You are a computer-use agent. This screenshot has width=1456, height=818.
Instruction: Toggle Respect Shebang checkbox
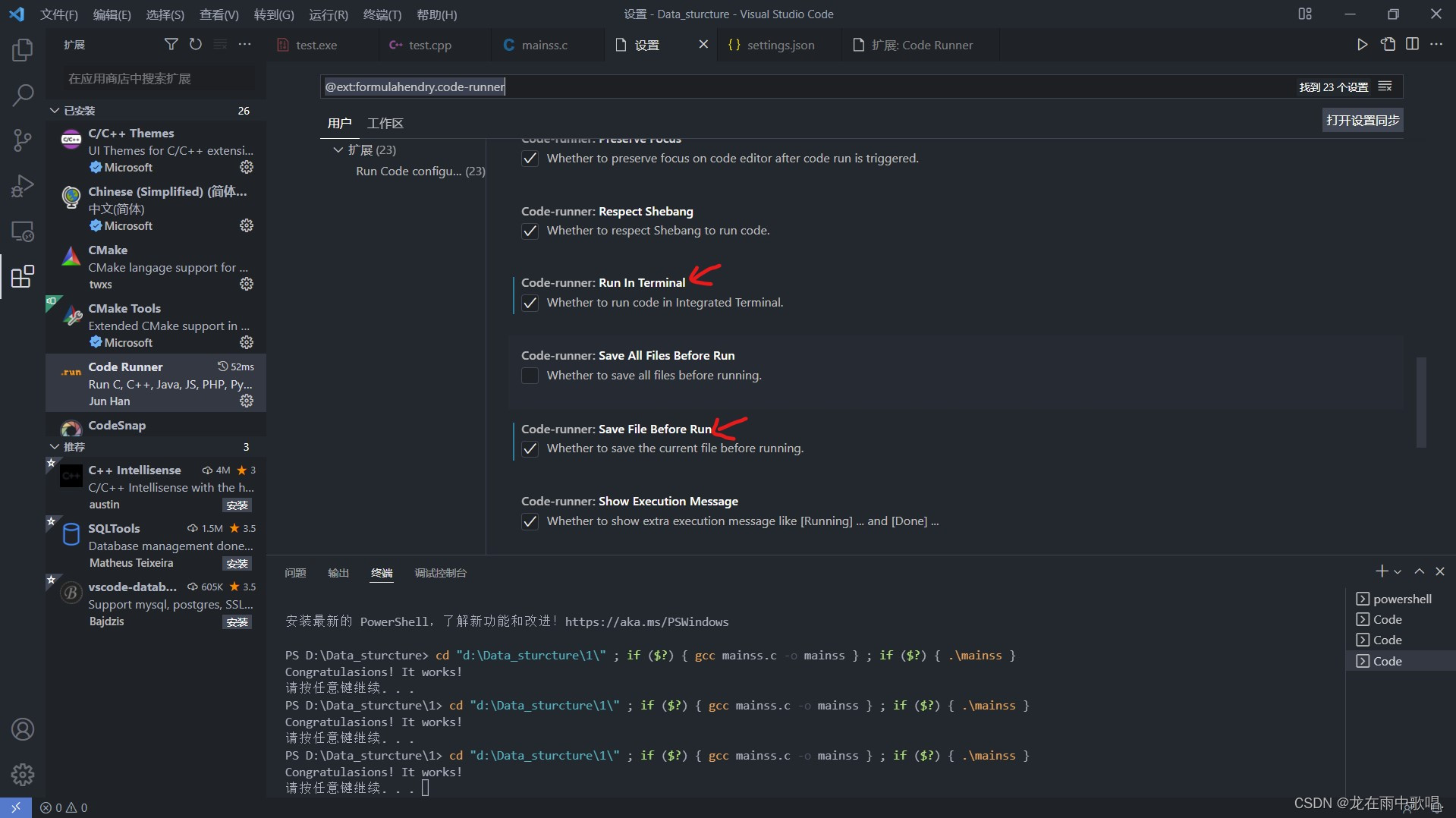coord(530,231)
